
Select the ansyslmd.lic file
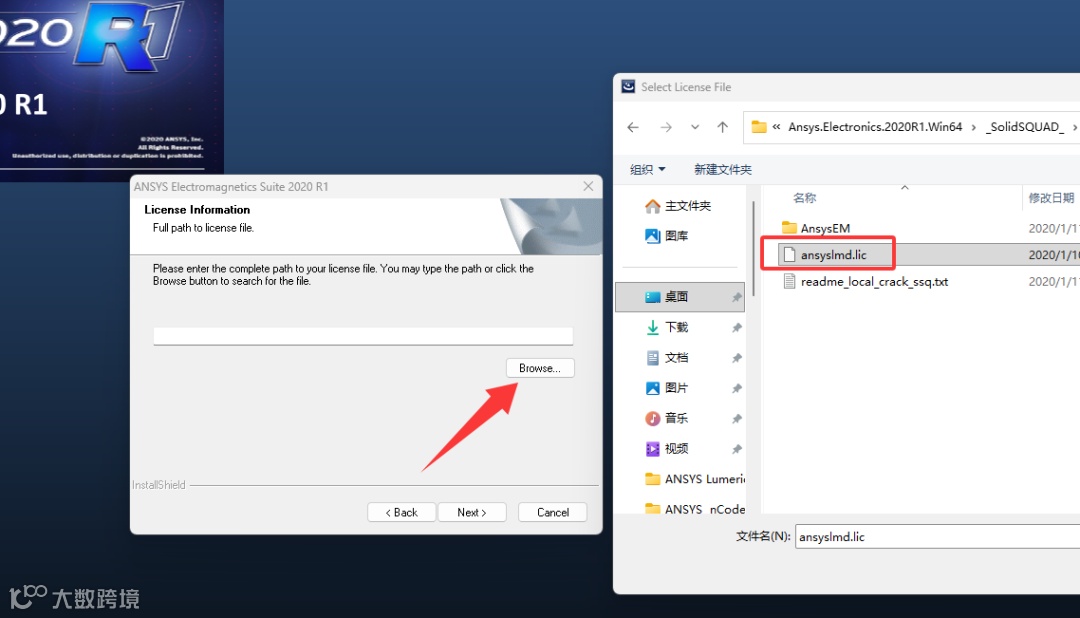pyautogui.click(x=833, y=255)
